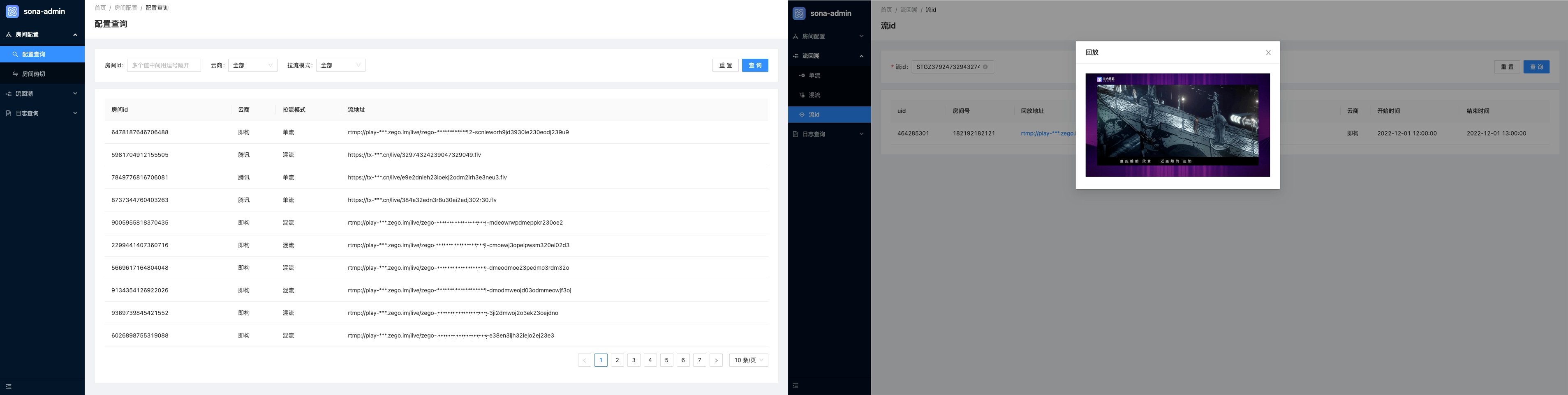Click 首页 breadcrumb in right window
Viewport: 1568px width, 395px height.
coord(886,10)
